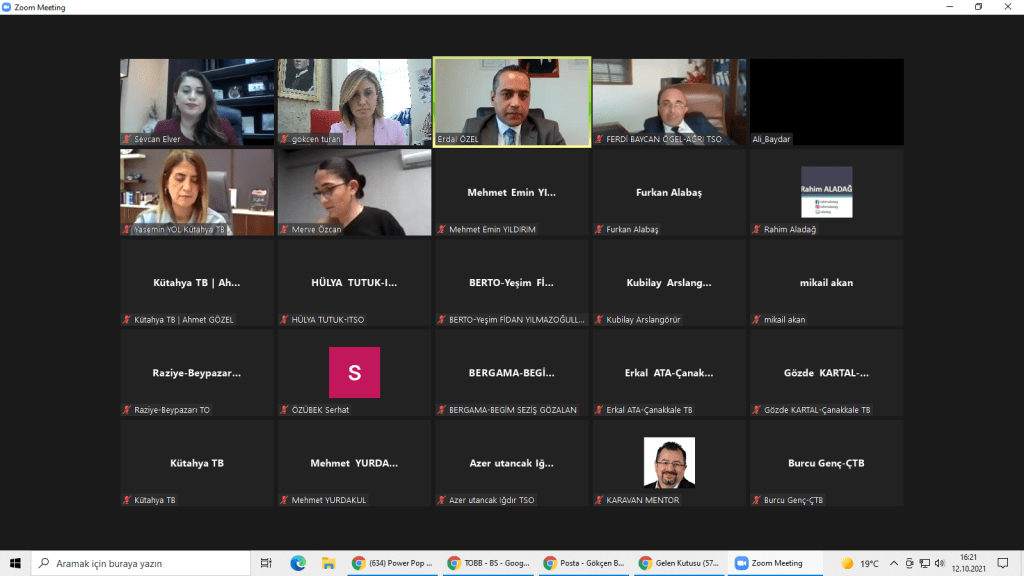This screenshot has width=1024, height=576.
Task: Click the Windows Start button
Action: [x=15, y=563]
